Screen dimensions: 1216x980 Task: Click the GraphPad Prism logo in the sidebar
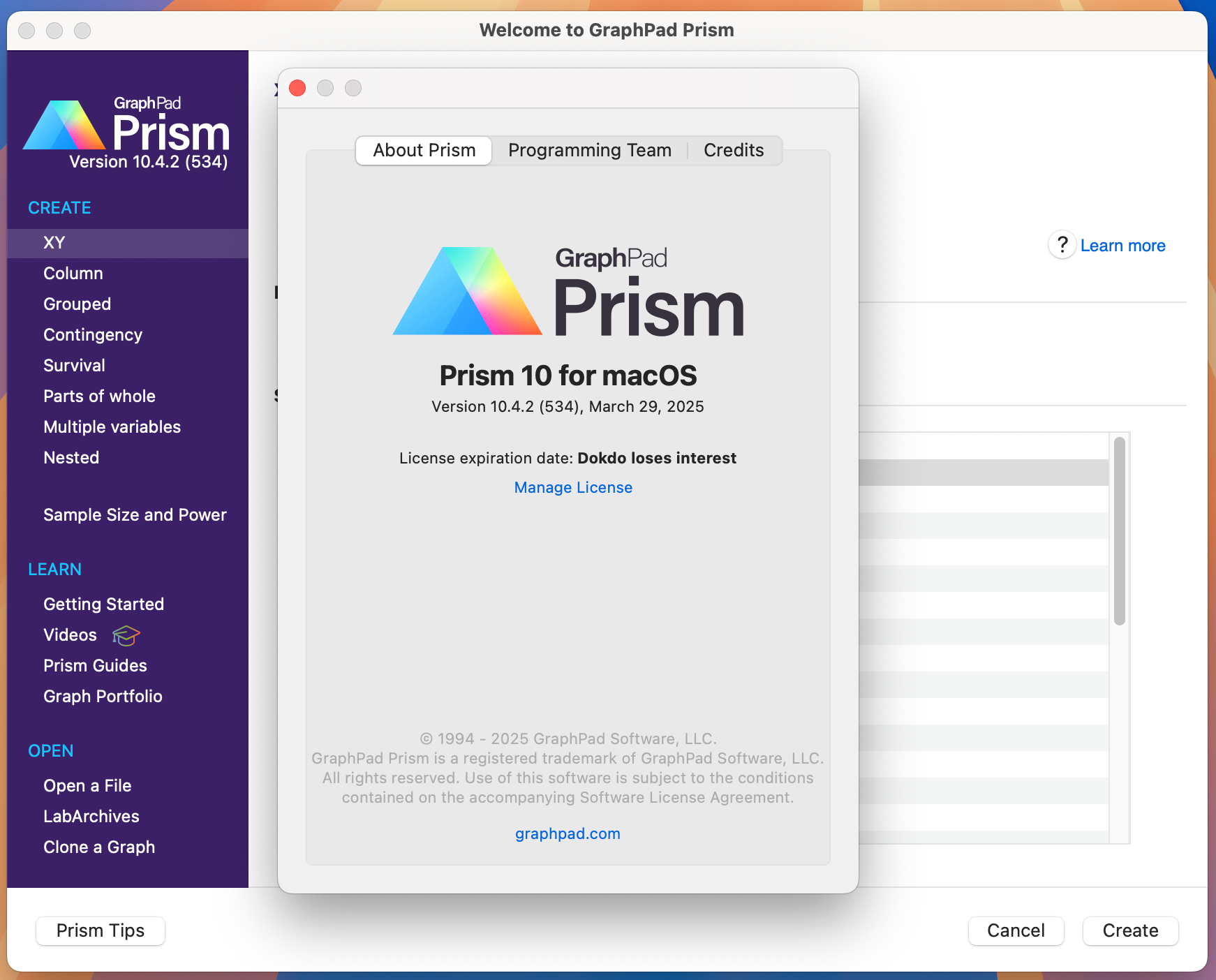[x=128, y=128]
